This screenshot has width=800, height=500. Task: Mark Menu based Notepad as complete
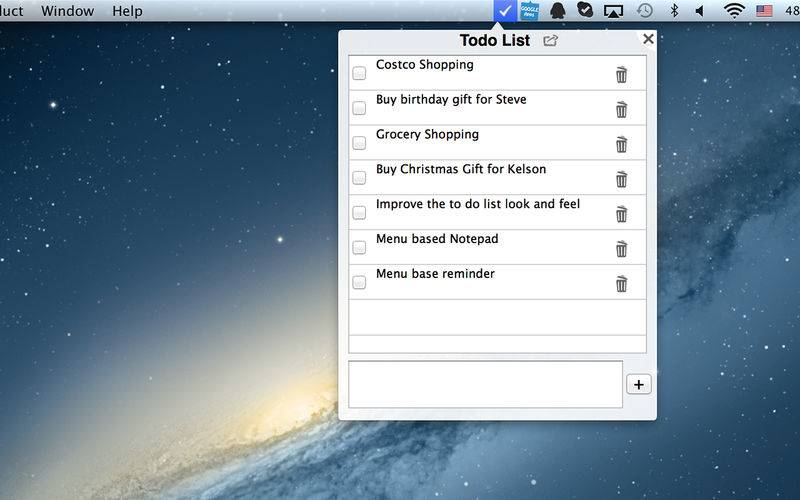click(x=359, y=247)
